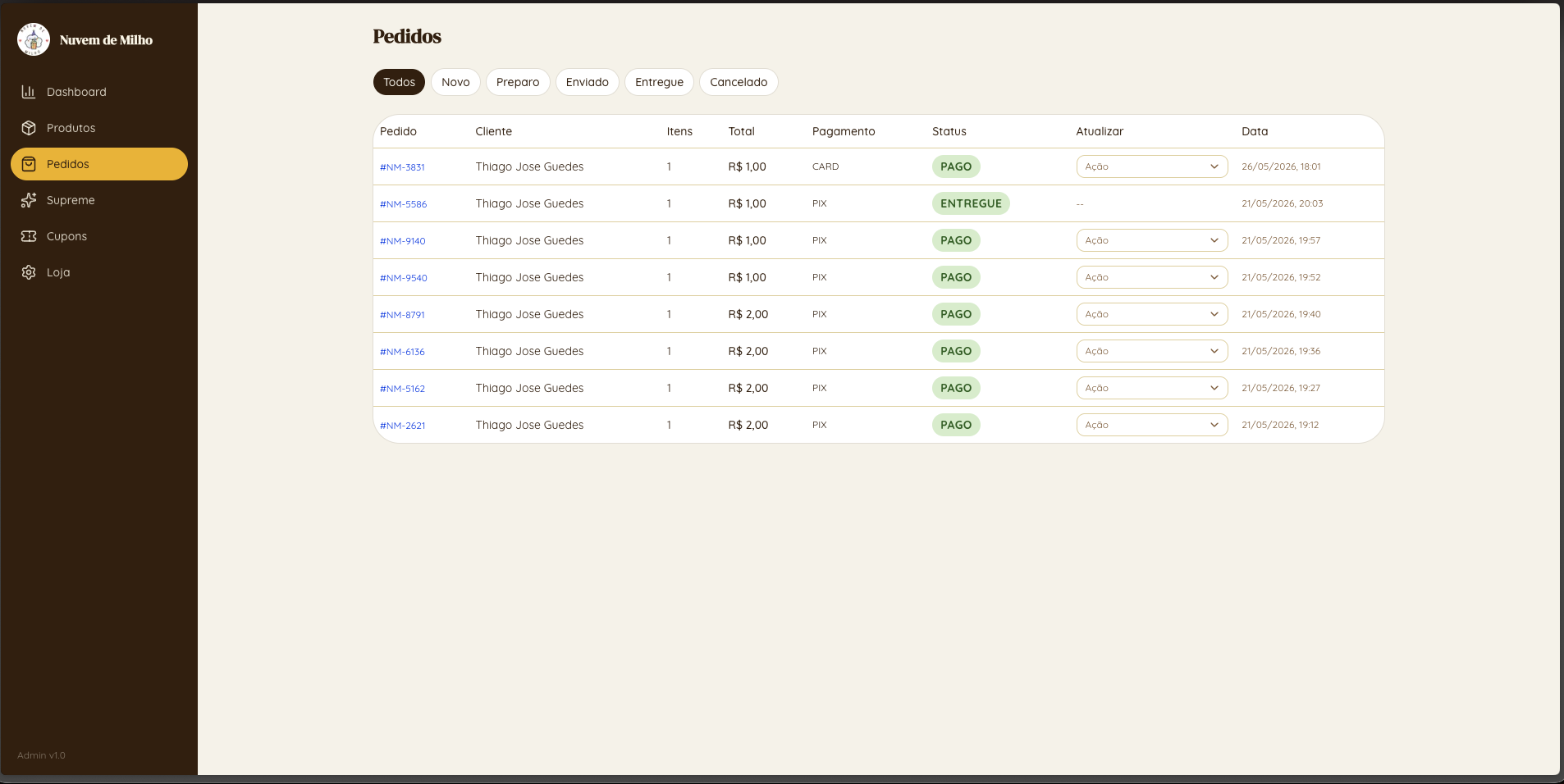This screenshot has height=784, width=1564.
Task: Open Ação dropdown for order #NM-2621
Action: [1152, 425]
